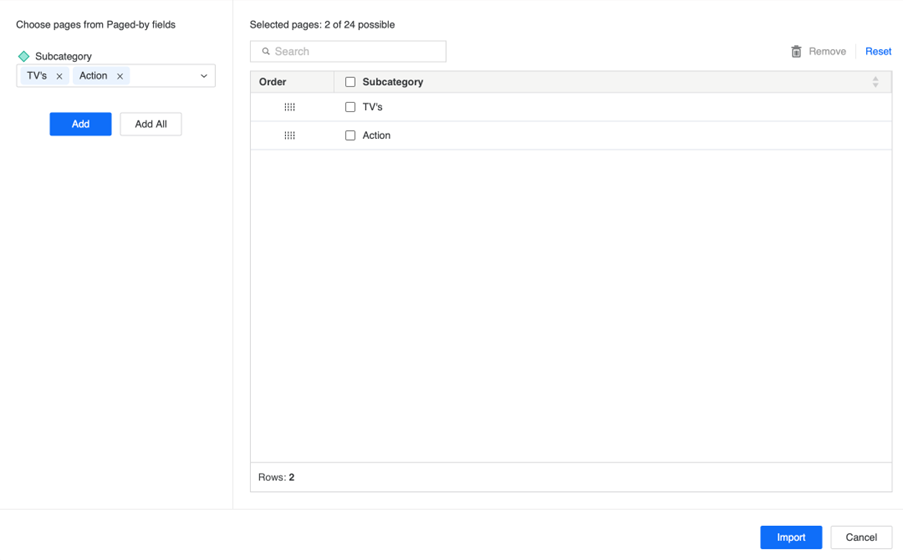Click the magnifier icon in search box
The height and width of the screenshot is (560, 903).
coord(266,51)
